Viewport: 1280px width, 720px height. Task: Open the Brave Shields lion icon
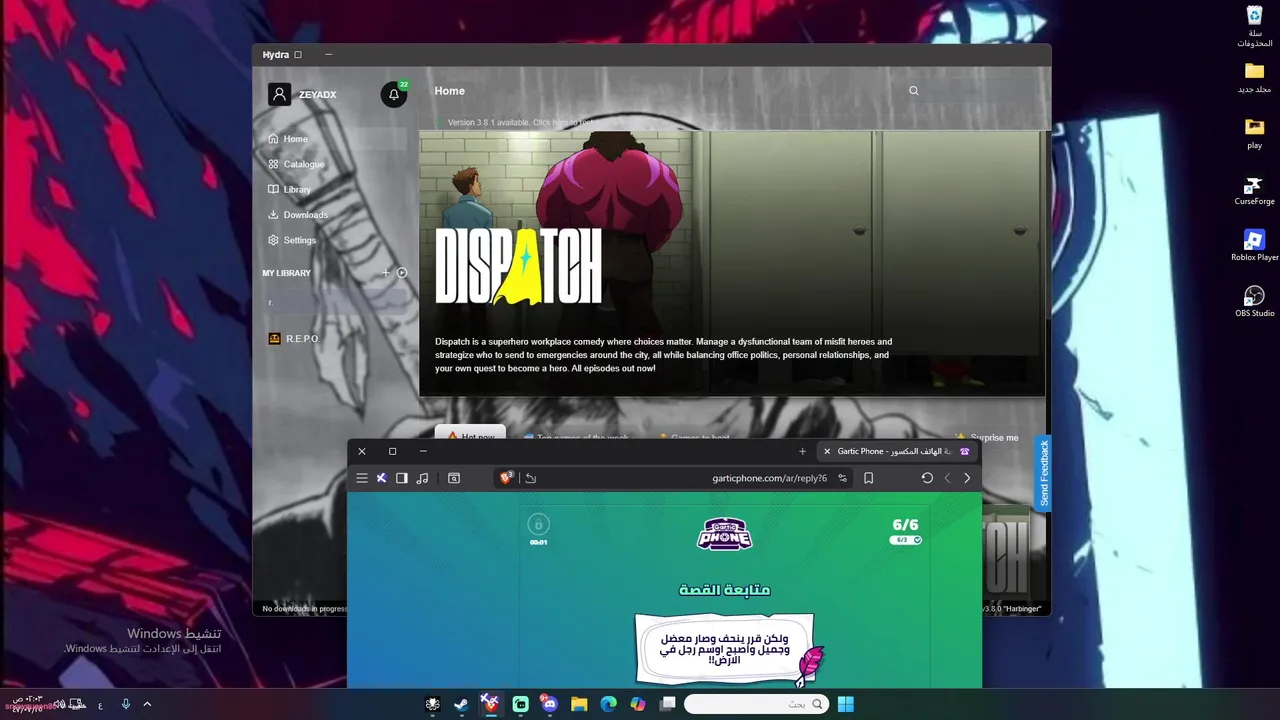pos(506,478)
